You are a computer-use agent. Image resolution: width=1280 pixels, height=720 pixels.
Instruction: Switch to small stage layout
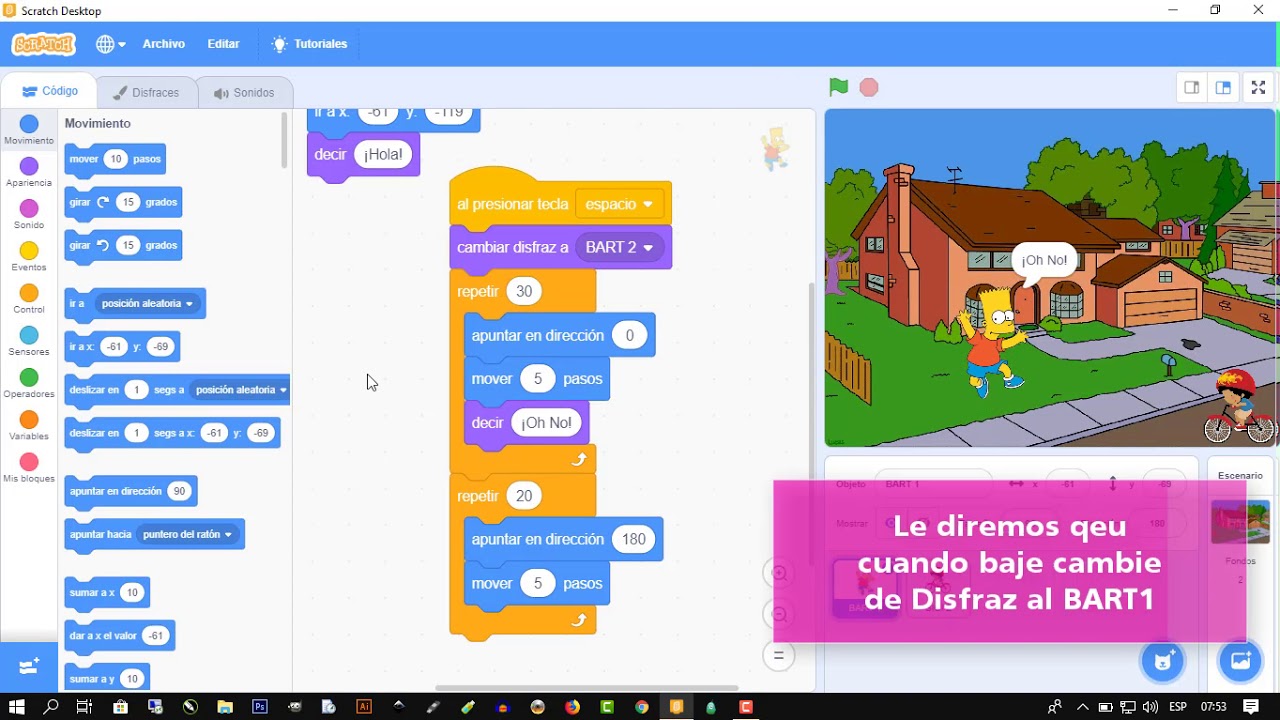pyautogui.click(x=1191, y=88)
